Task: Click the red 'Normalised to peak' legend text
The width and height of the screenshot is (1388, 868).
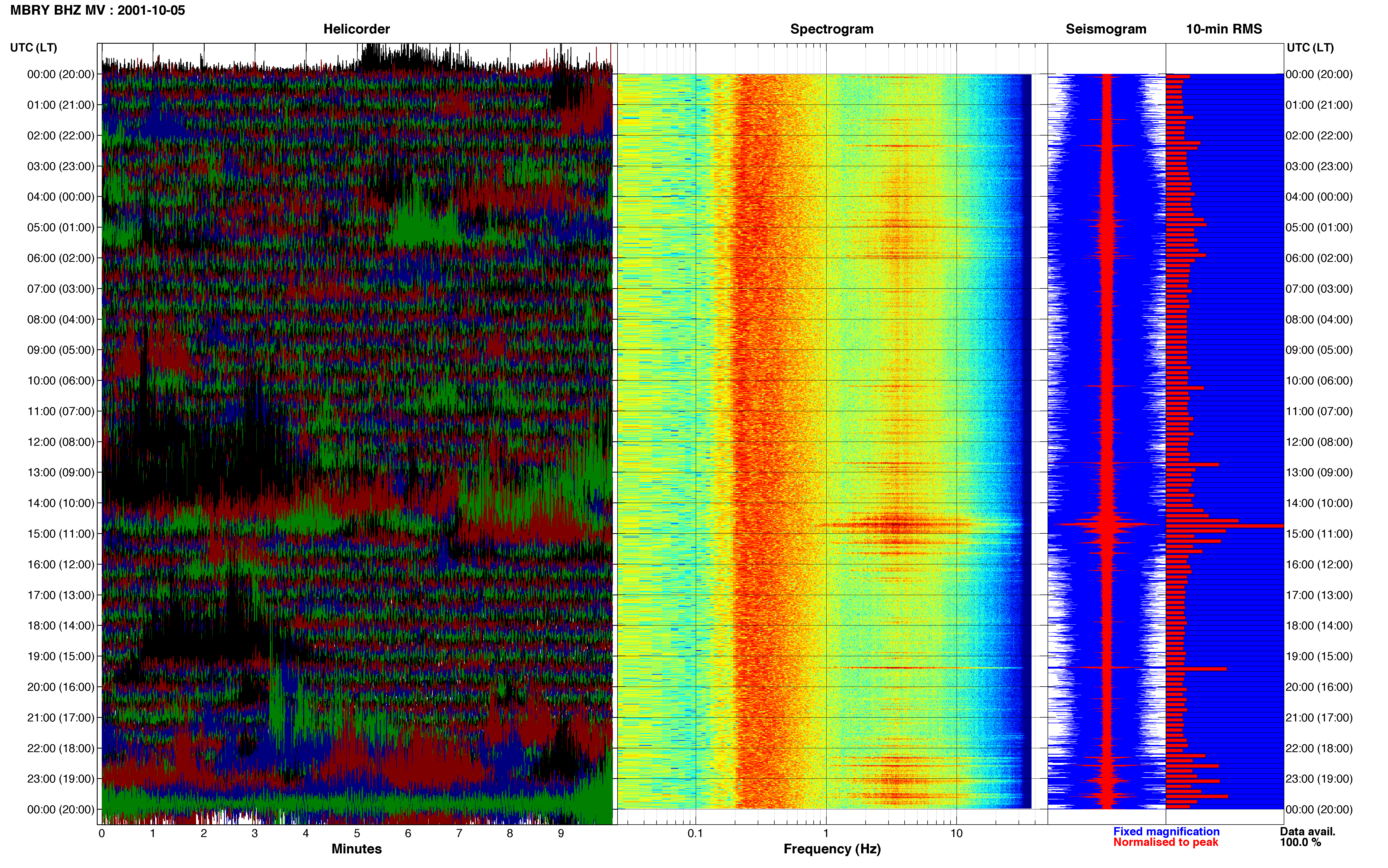Action: point(1165,842)
